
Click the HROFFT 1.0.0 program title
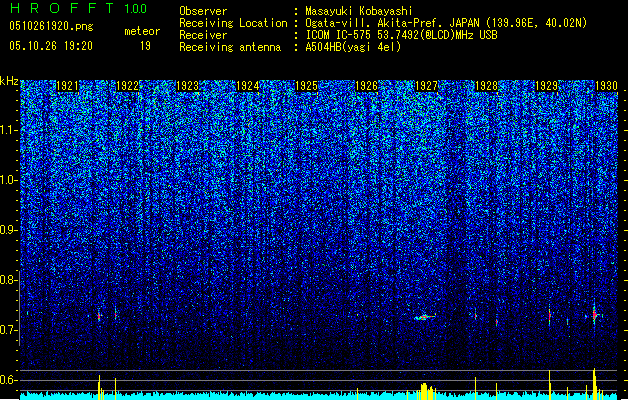pyautogui.click(x=78, y=8)
